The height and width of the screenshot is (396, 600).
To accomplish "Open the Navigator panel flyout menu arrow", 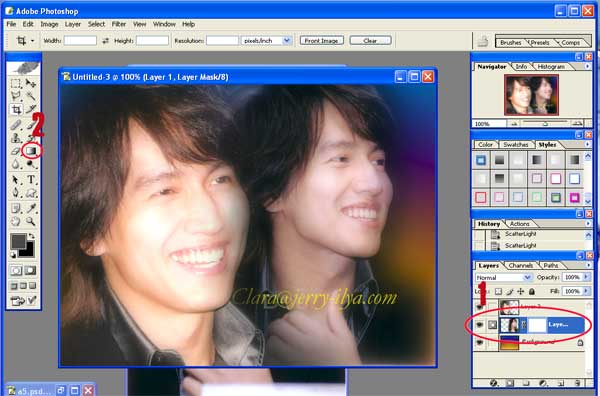I will point(588,67).
